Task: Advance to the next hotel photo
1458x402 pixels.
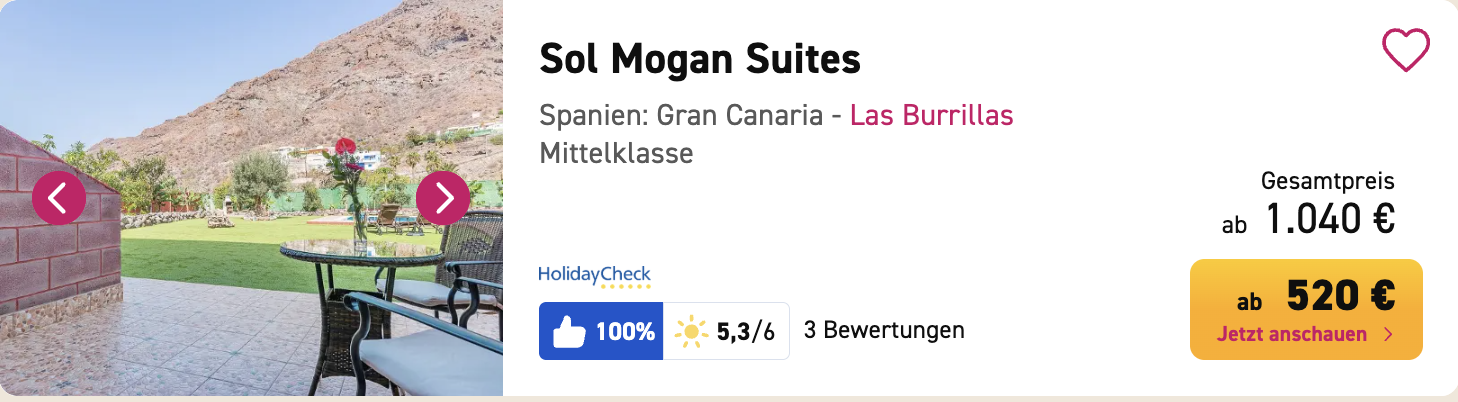Action: click(443, 198)
